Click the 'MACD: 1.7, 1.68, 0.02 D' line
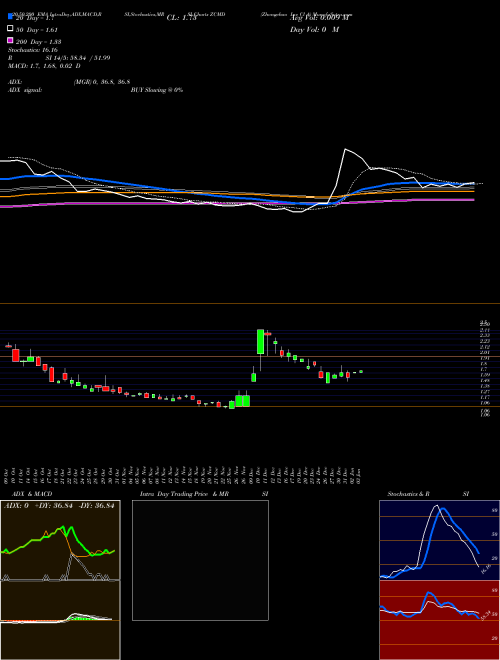Screen dimensions: 500x660 (44, 66)
